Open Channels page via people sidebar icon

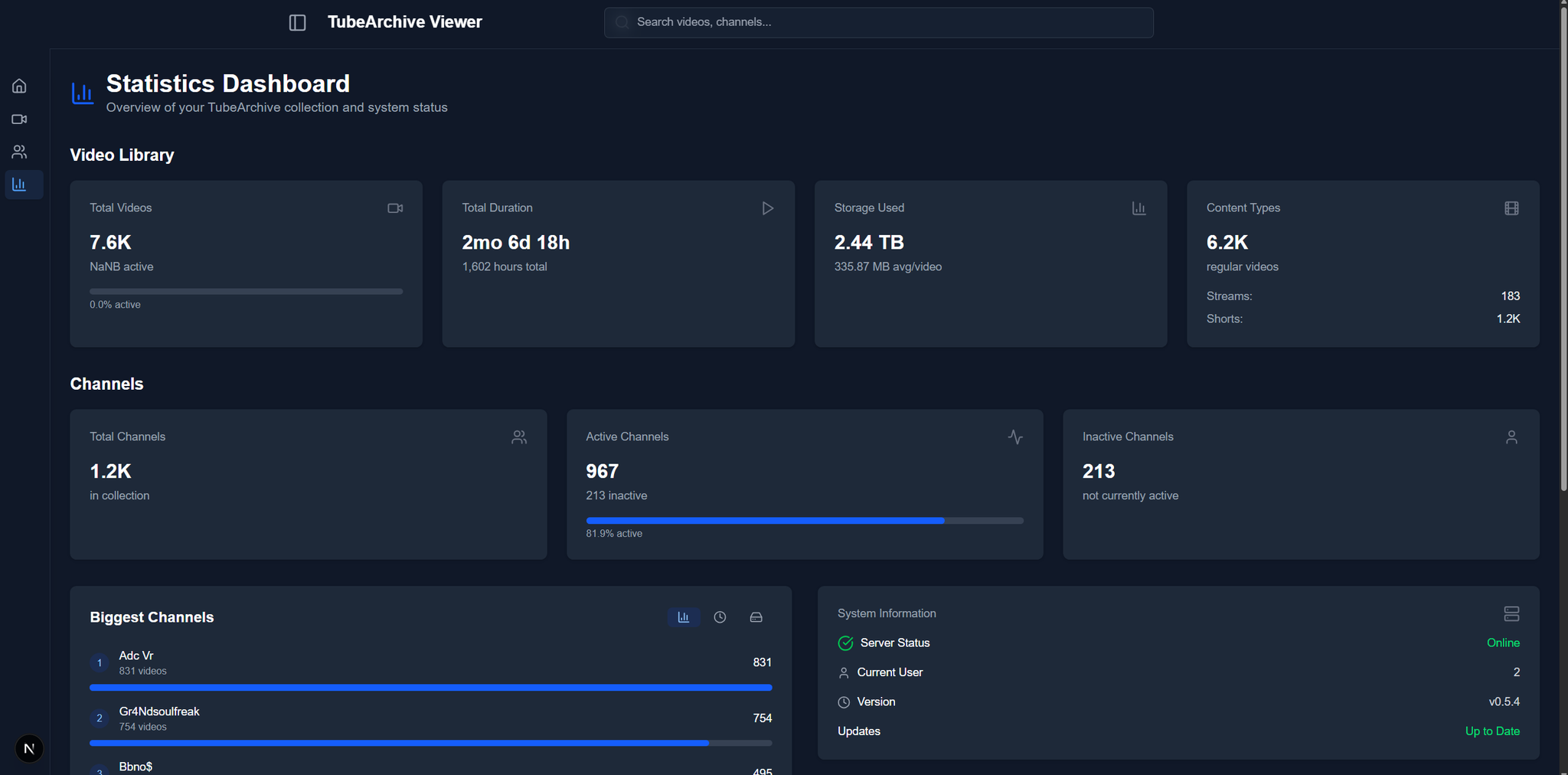[x=19, y=152]
